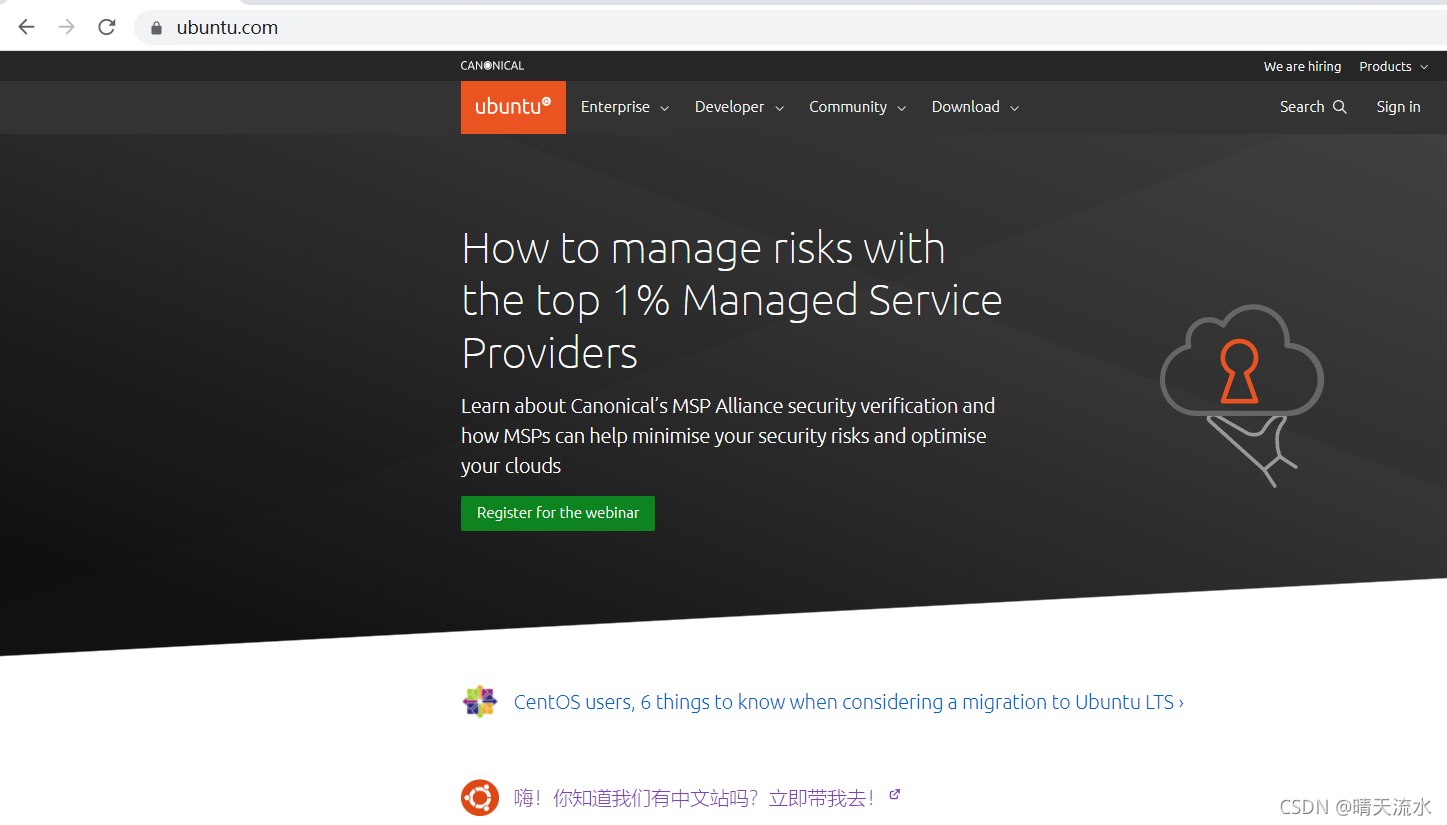Open Search with the magnifier icon
This screenshot has width=1447, height=825.
(1313, 107)
